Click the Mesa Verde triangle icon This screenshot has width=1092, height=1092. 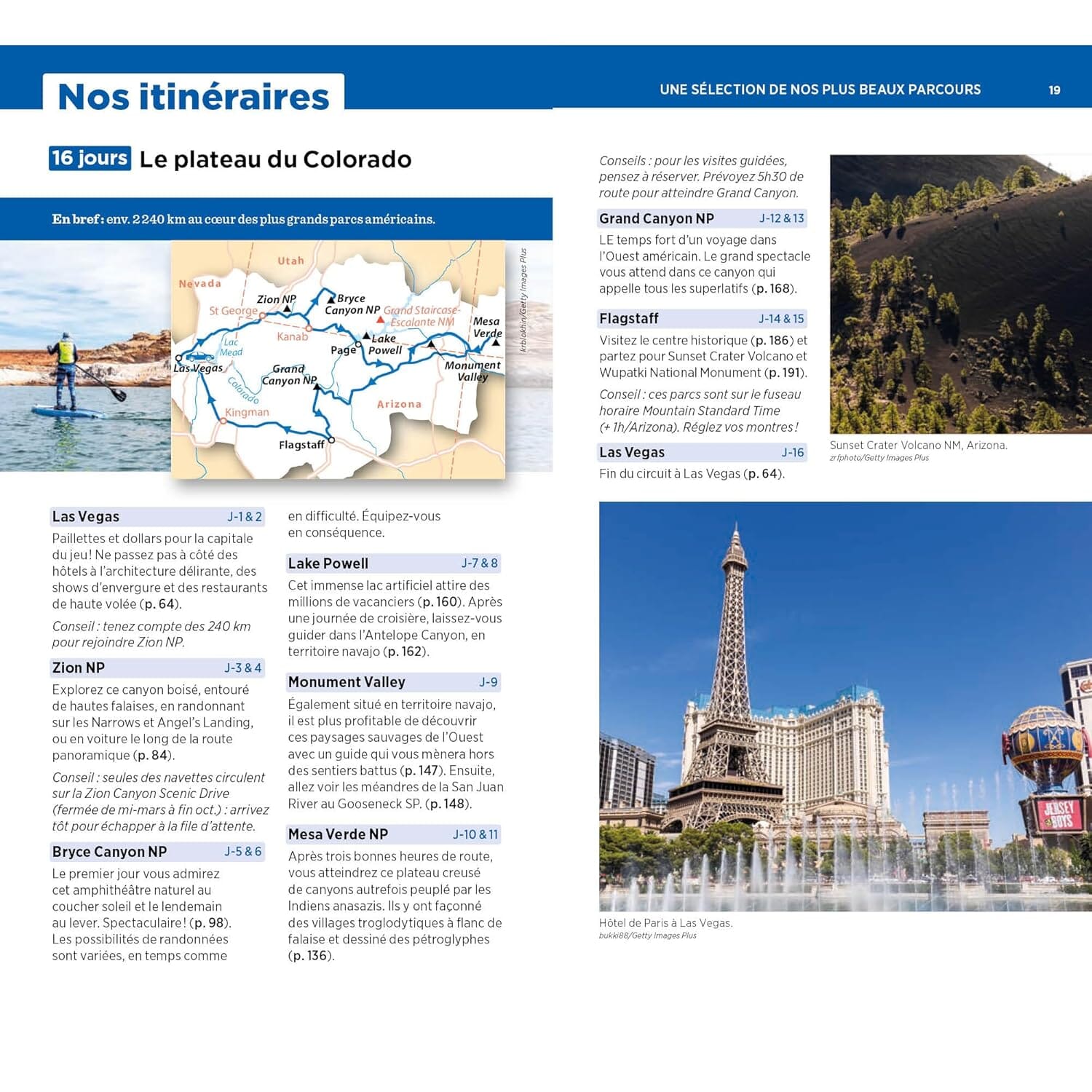496,344
